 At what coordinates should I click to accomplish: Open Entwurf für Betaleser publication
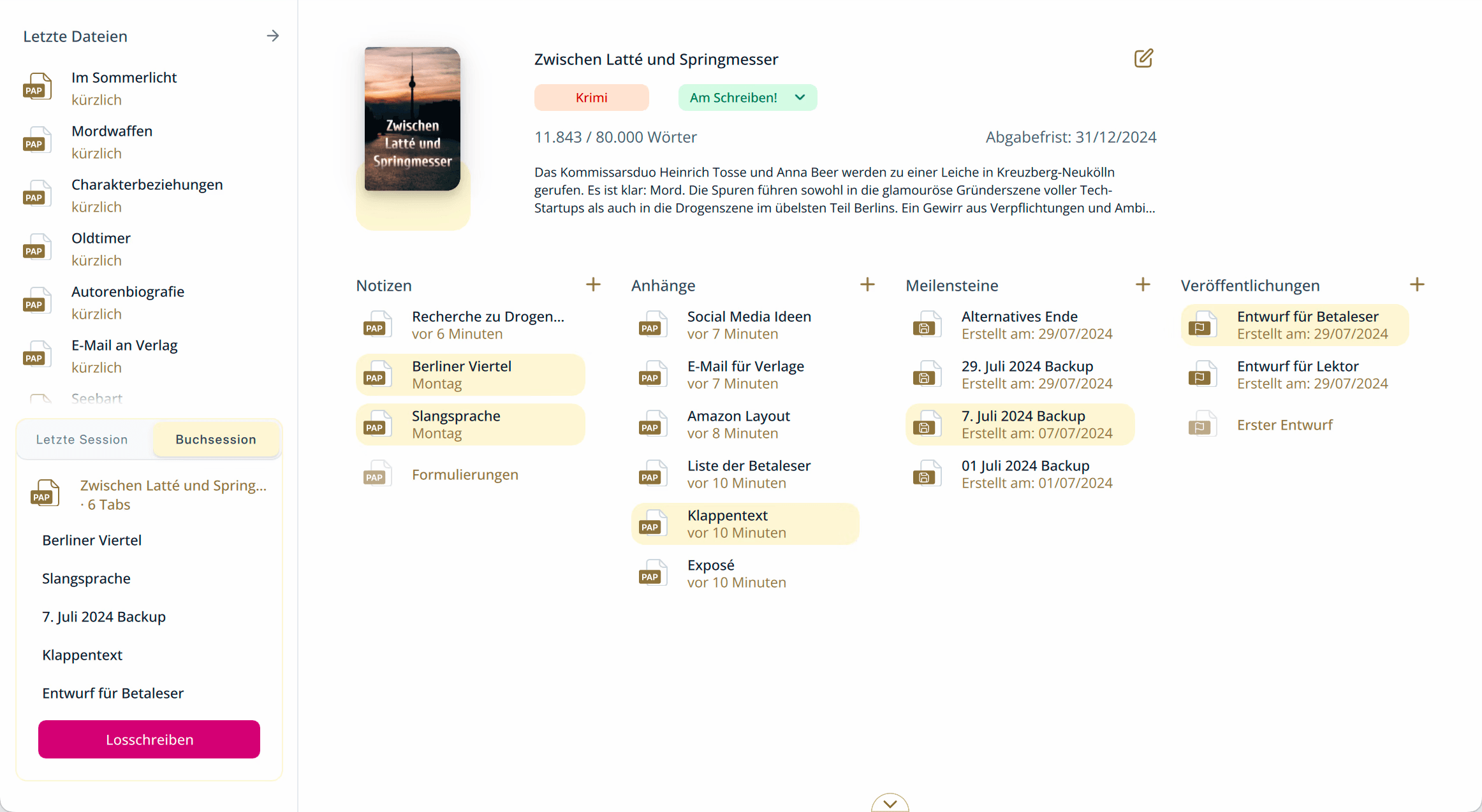1295,325
